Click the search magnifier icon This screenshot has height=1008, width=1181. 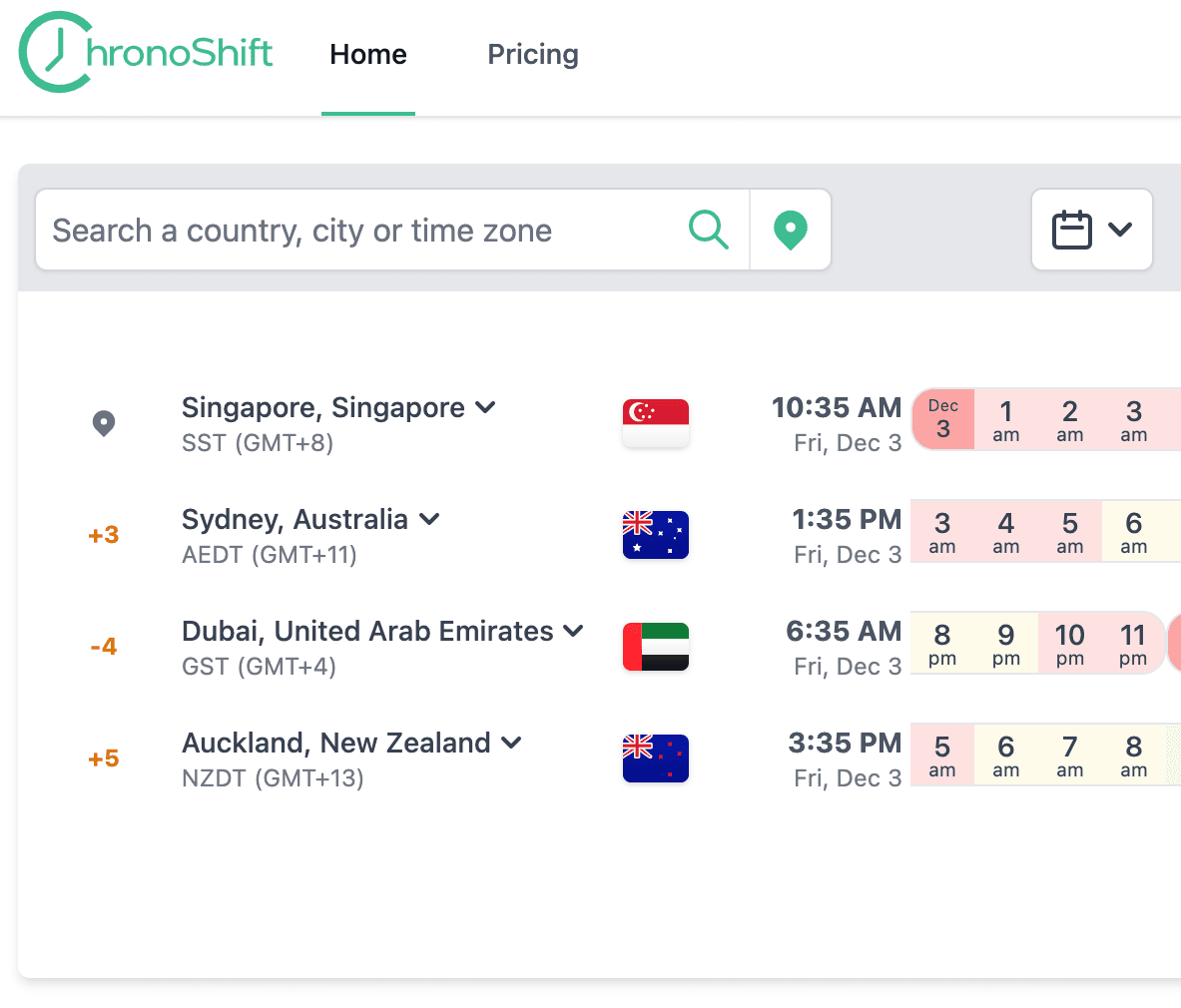click(x=708, y=230)
